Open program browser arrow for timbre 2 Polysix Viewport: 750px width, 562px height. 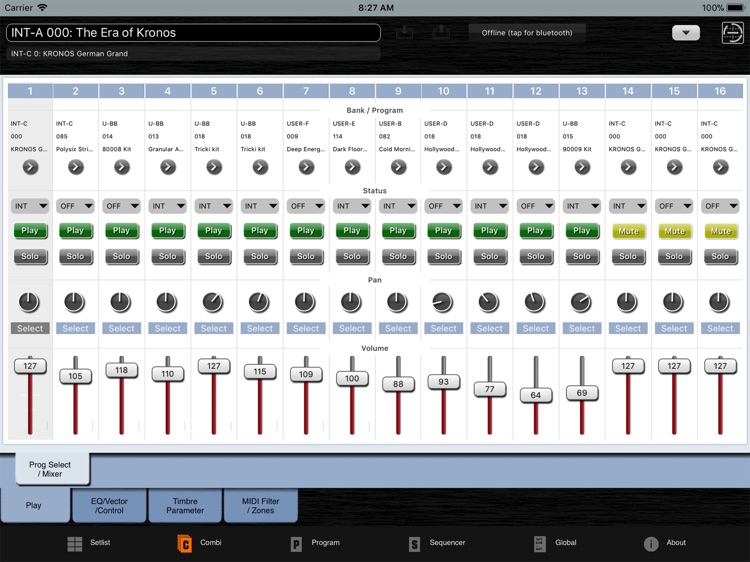(76, 167)
